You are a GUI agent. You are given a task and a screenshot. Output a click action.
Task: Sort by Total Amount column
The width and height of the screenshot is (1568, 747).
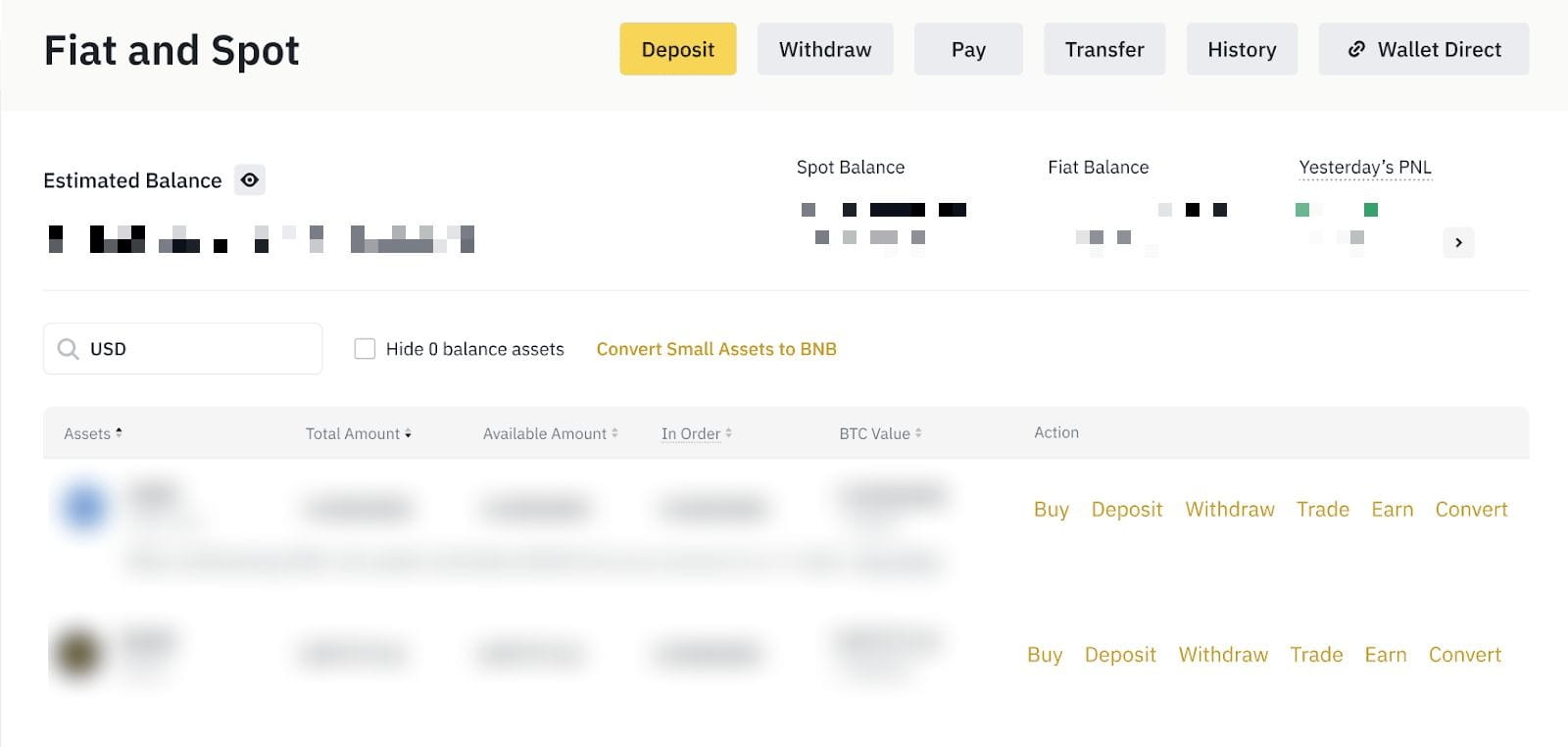click(x=358, y=433)
